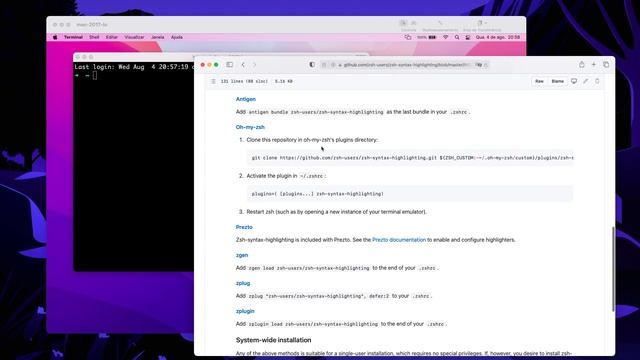This screenshot has height=360, width=640.
Task: Click the translate icon in address bar
Action: click(x=479, y=64)
